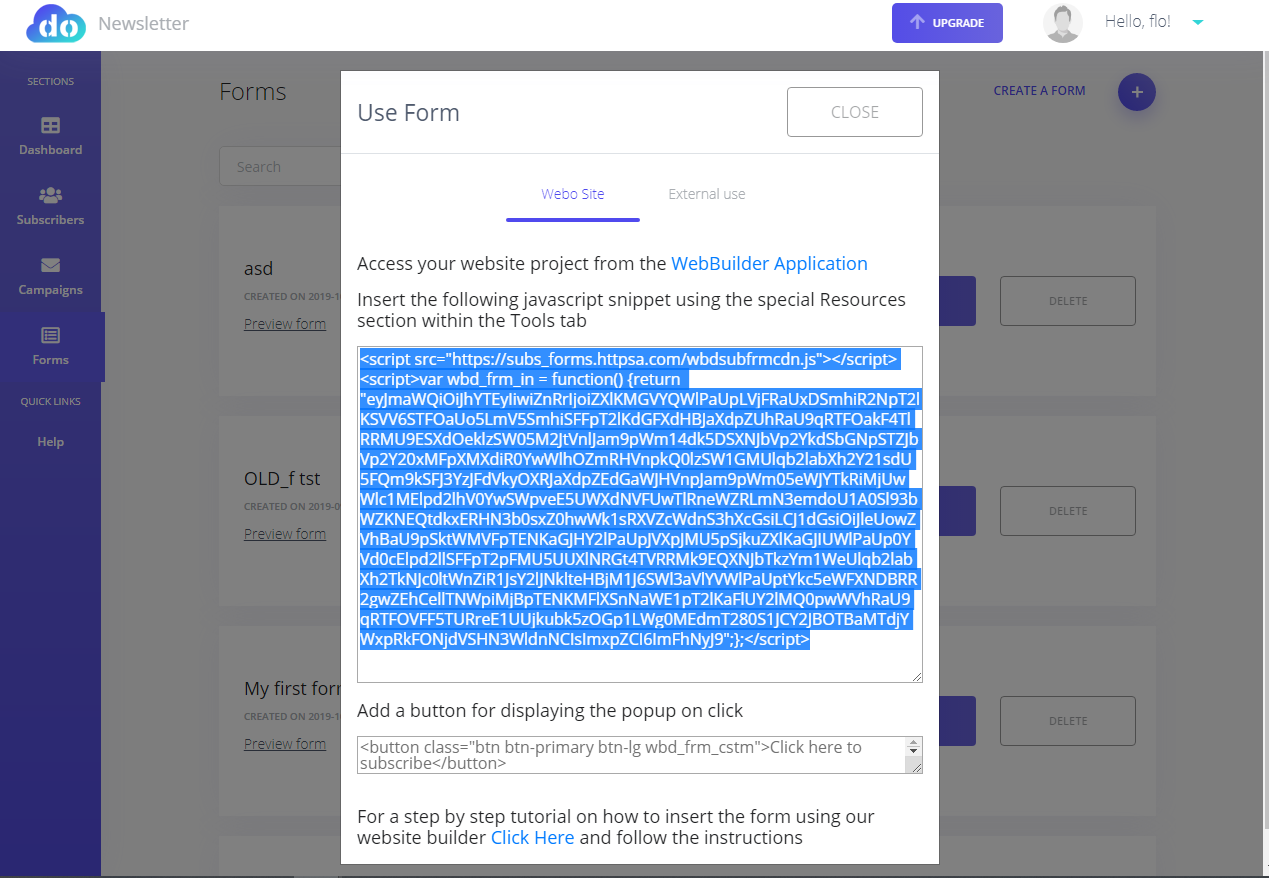Open Preview form for OLD_f tst
This screenshot has width=1269, height=878.
point(285,534)
